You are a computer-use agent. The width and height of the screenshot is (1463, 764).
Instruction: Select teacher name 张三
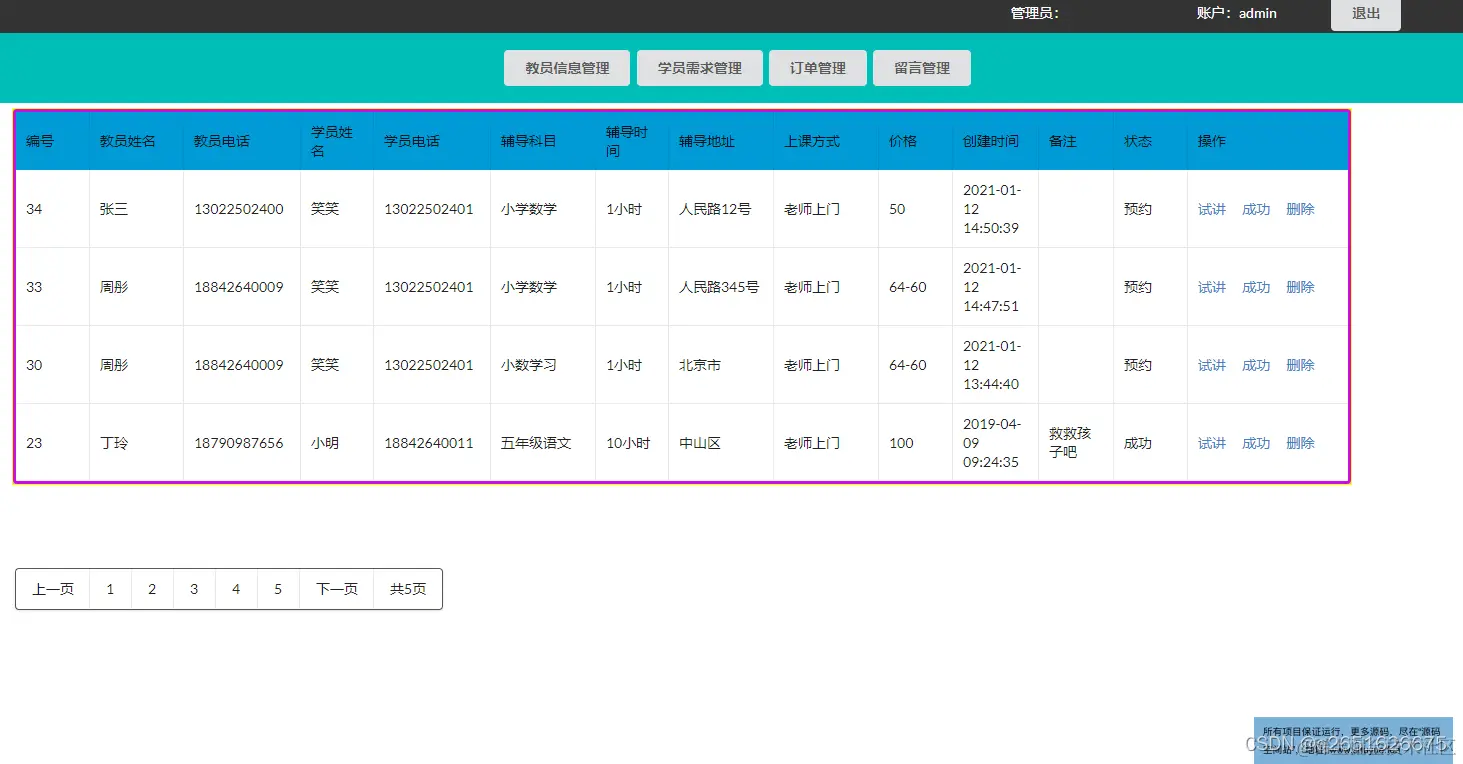click(114, 209)
